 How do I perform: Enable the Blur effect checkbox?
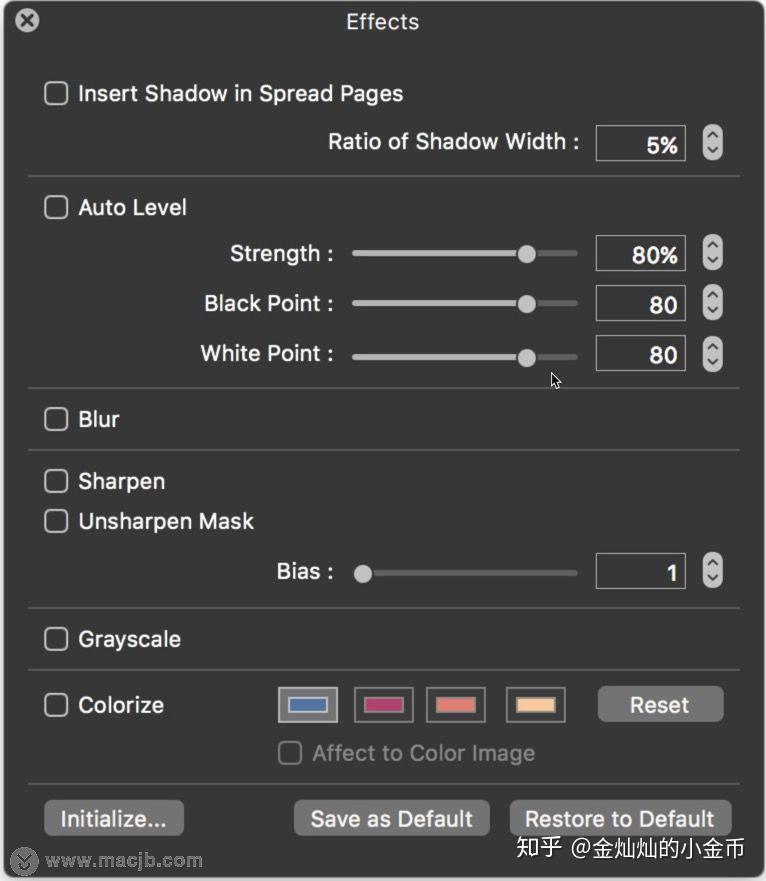[56, 419]
